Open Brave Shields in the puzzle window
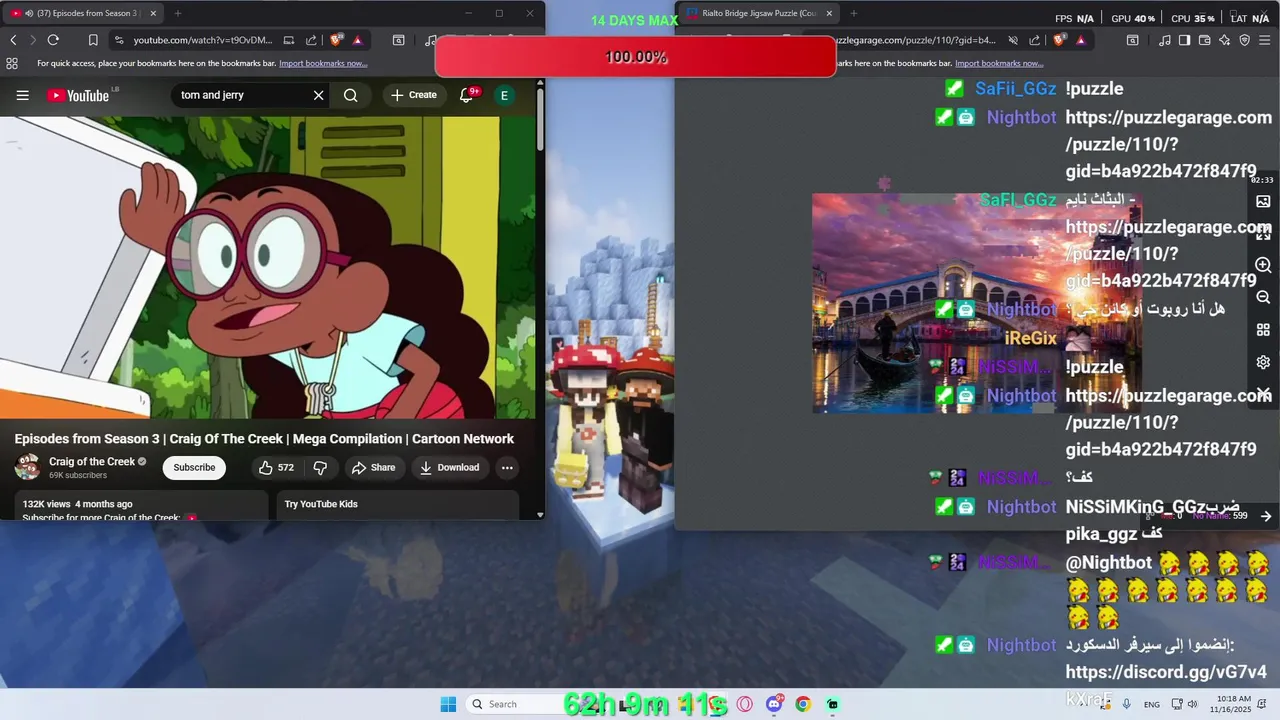Screen dimensions: 1280x720 pos(1060,40)
